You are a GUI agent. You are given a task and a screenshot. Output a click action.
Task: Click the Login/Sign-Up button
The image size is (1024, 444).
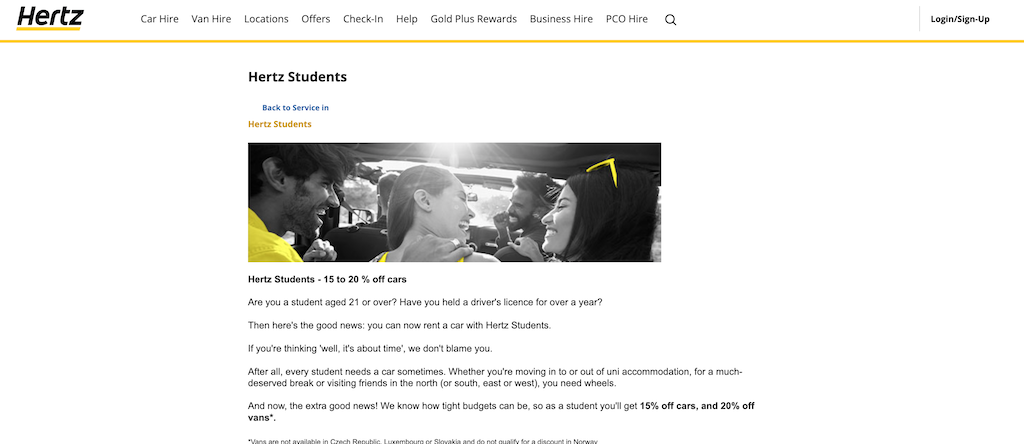(960, 19)
